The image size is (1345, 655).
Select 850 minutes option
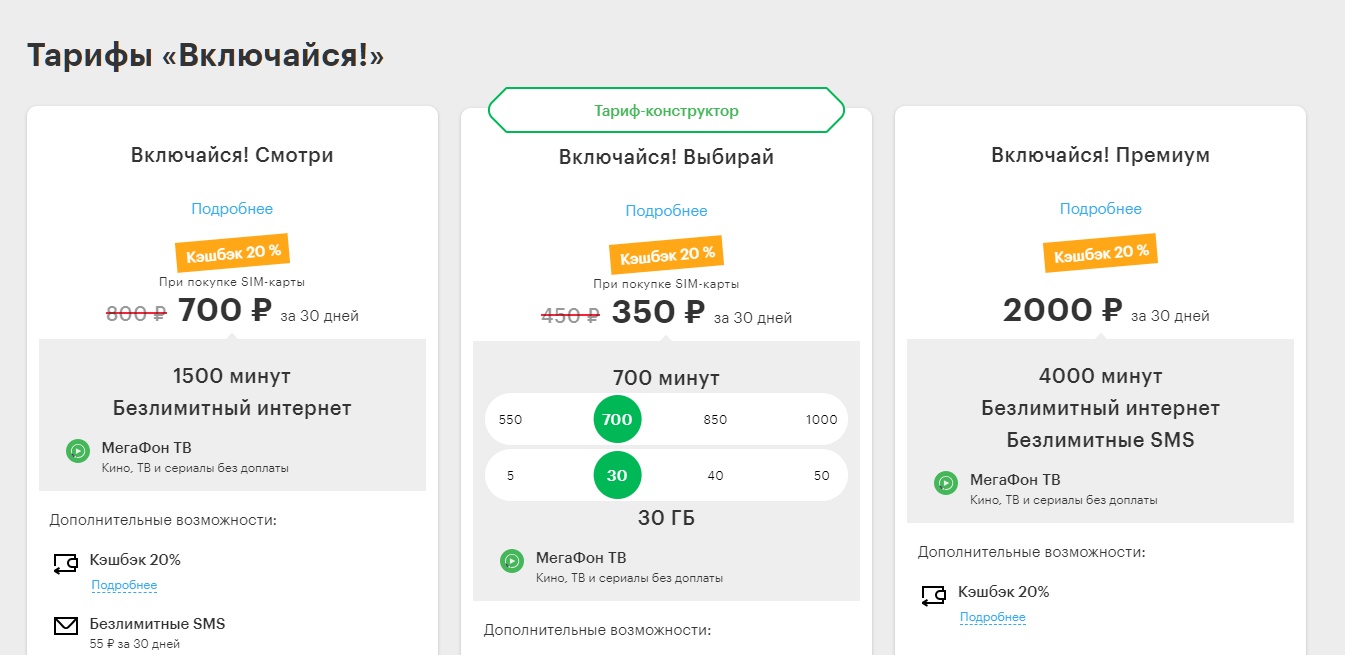[x=716, y=419]
